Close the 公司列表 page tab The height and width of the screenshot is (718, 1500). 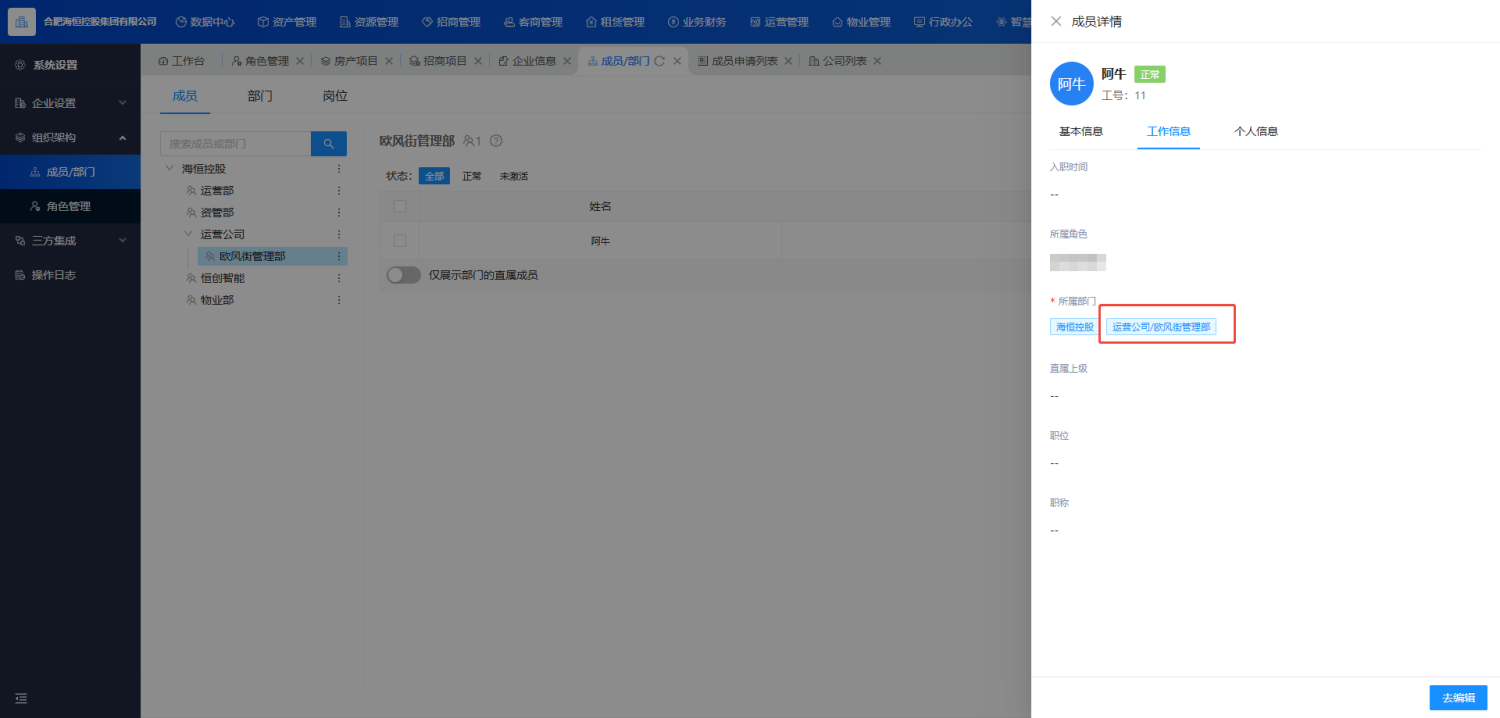point(878,61)
